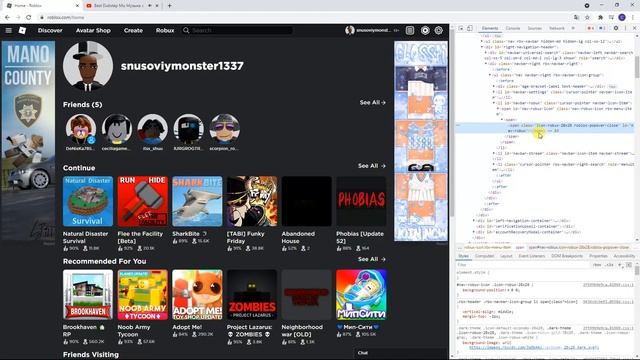Image resolution: width=640 pixels, height=360 pixels.
Task: Open the Chat bar
Action: tap(402, 353)
